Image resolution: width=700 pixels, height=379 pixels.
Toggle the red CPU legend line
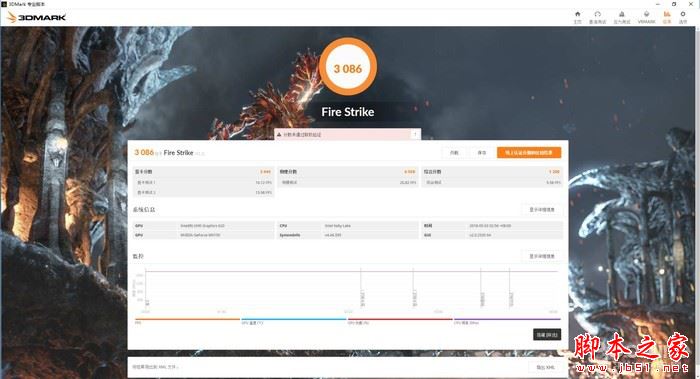pyautogui.click(x=400, y=319)
